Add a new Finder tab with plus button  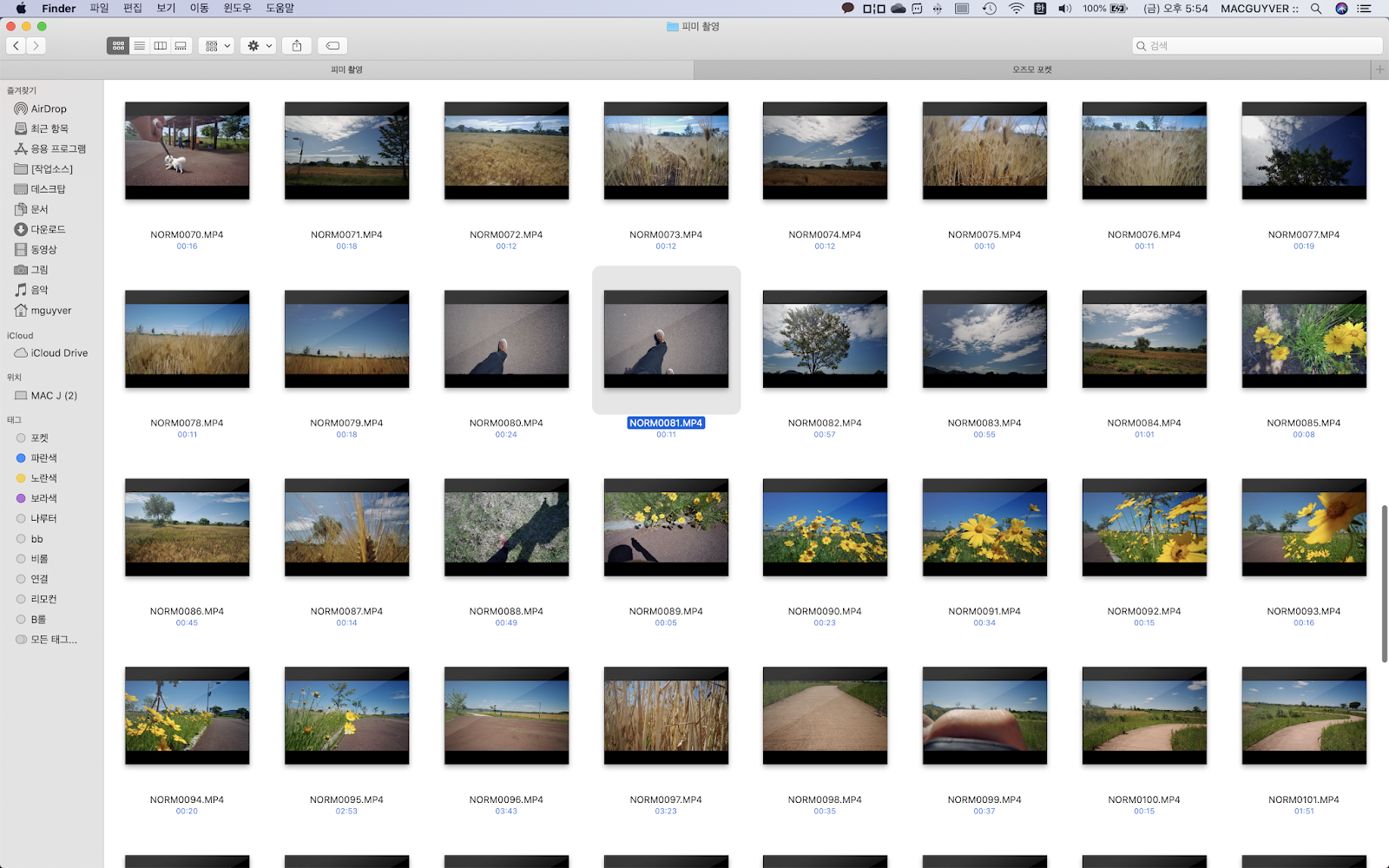tap(1379, 69)
